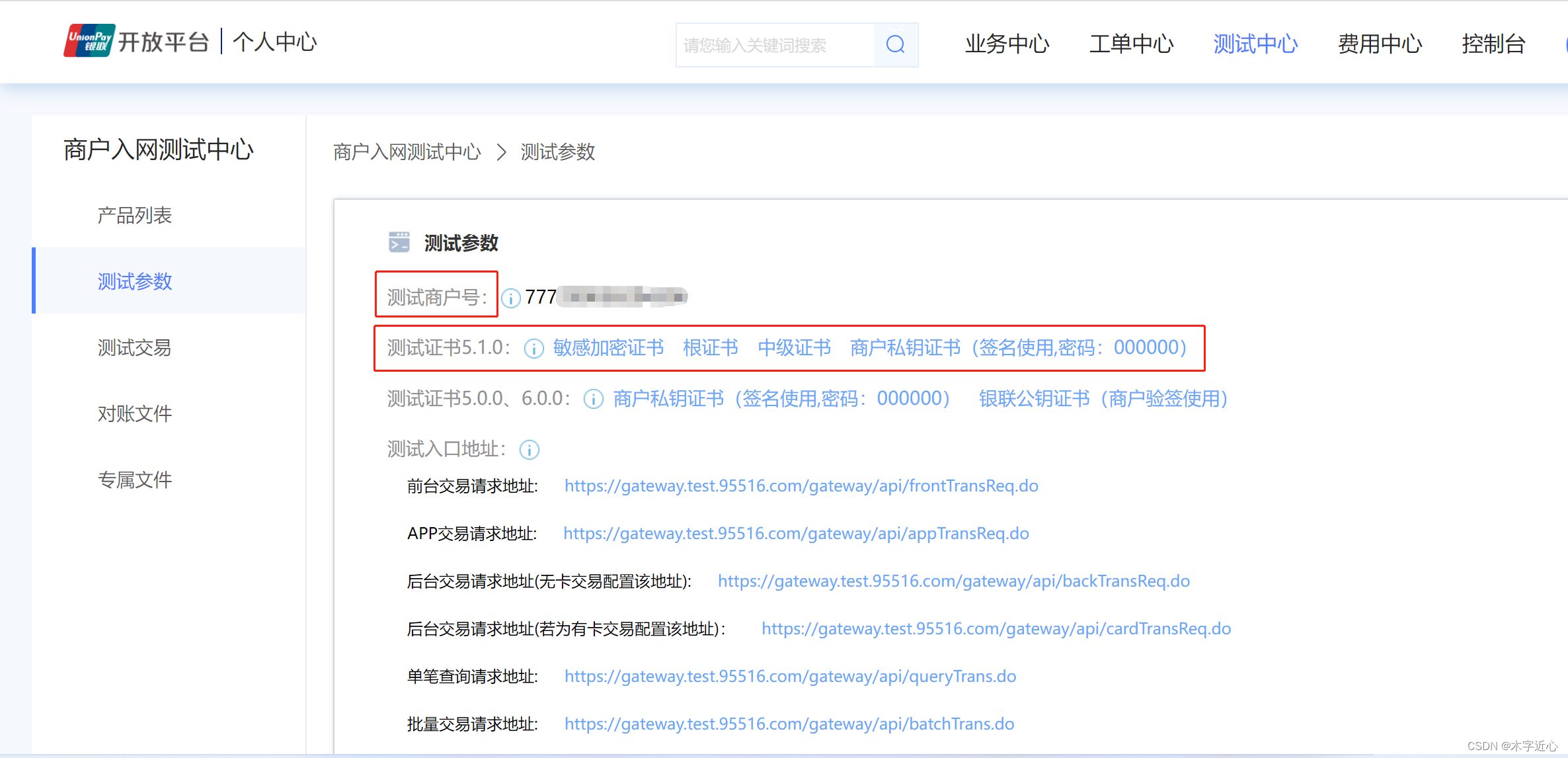Click the UnionPay logo icon
1568x758 pixels.
pyautogui.click(x=89, y=41)
